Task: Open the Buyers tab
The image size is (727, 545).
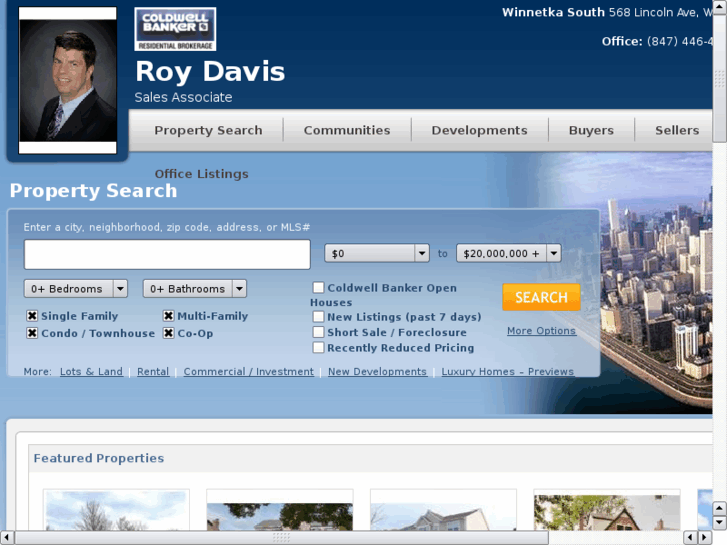Action: click(x=591, y=130)
